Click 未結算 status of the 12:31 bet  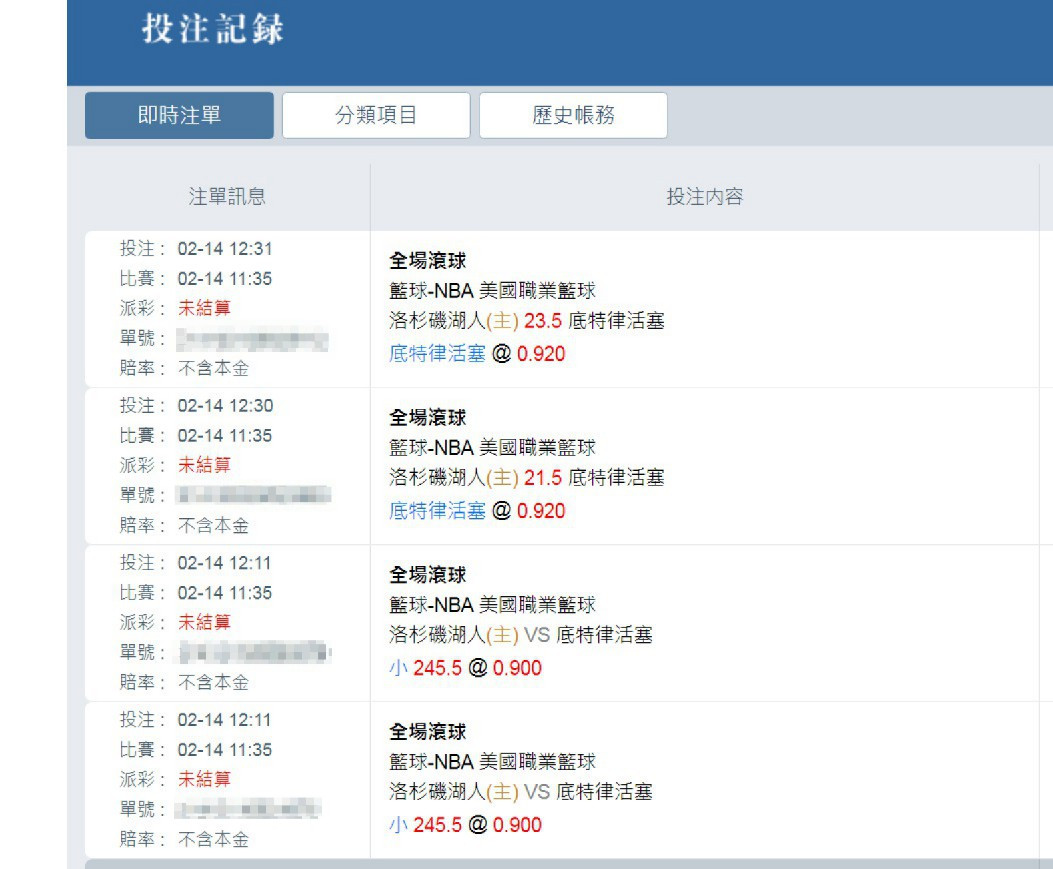coord(204,308)
